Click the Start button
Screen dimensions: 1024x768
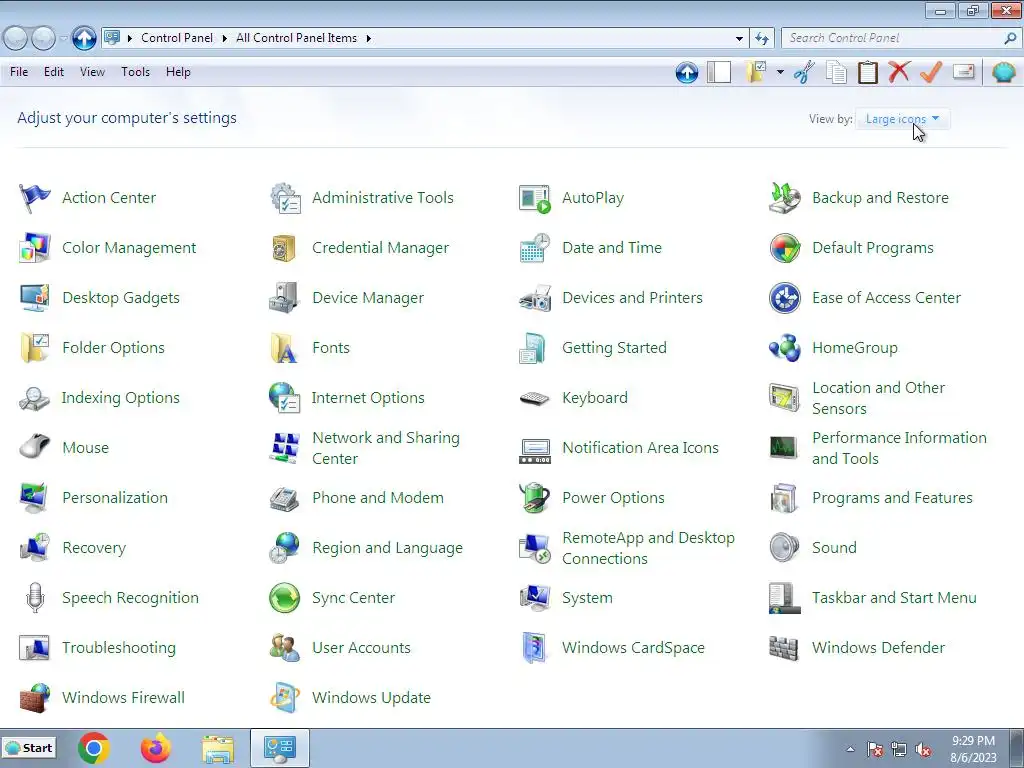[x=29, y=748]
